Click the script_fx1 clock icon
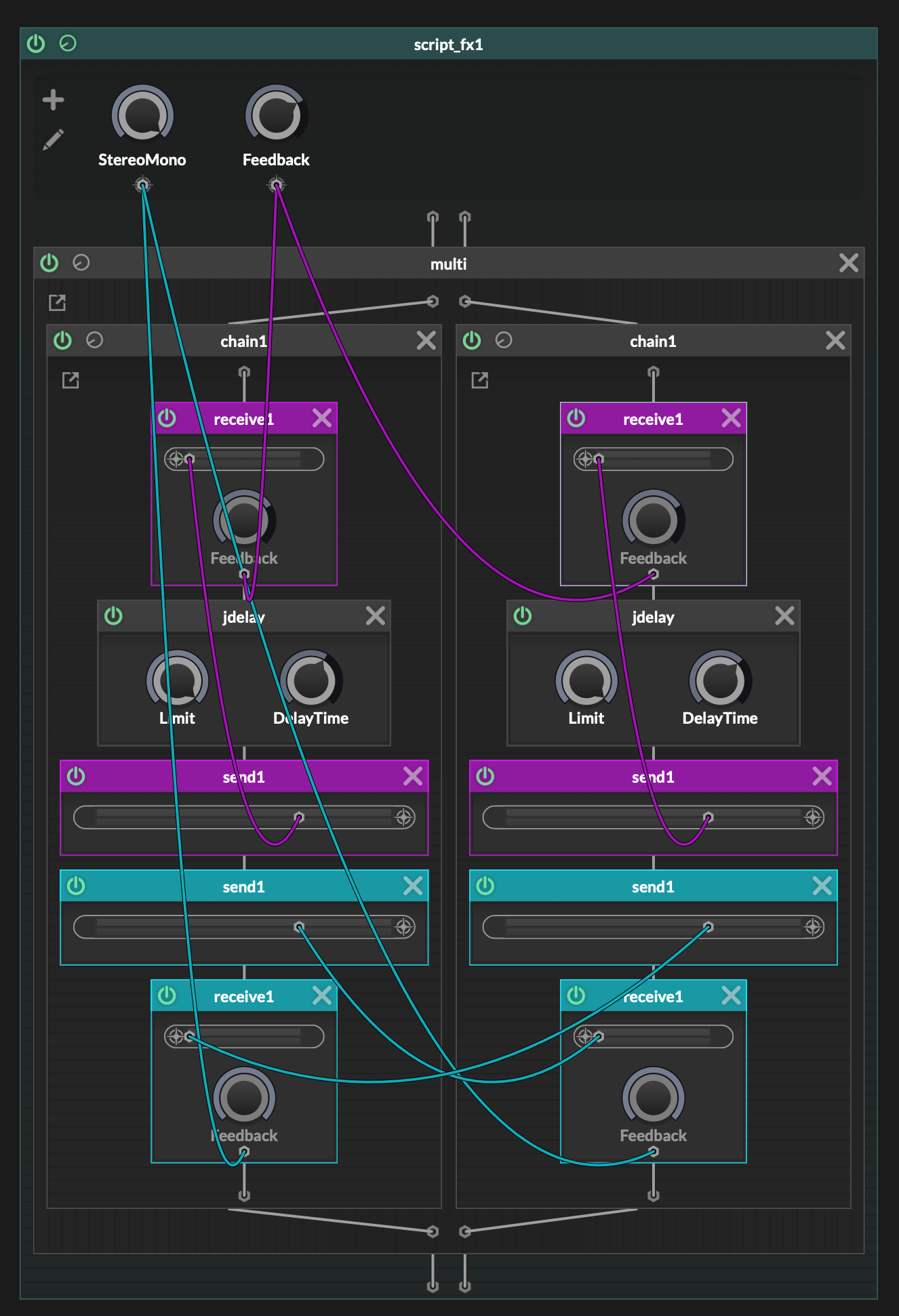 68,43
